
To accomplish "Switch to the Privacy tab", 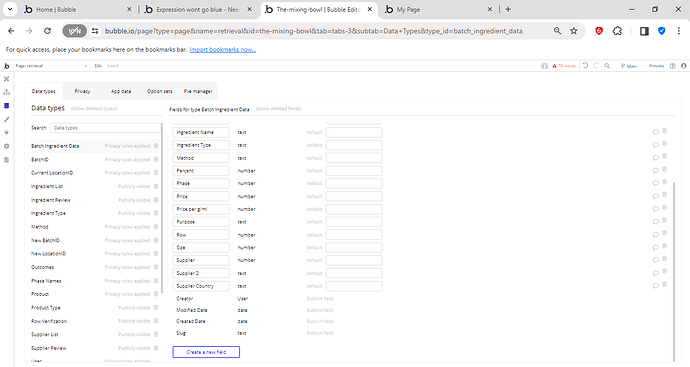I will [x=82, y=91].
